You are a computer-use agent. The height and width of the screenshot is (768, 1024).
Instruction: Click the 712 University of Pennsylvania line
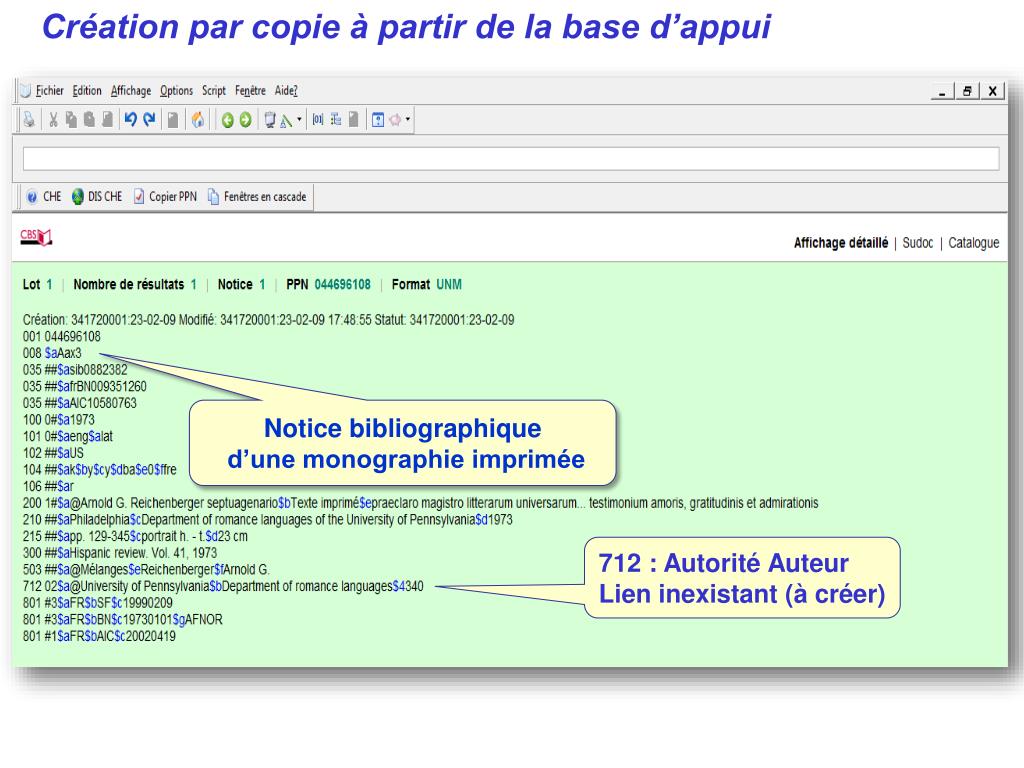(223, 586)
